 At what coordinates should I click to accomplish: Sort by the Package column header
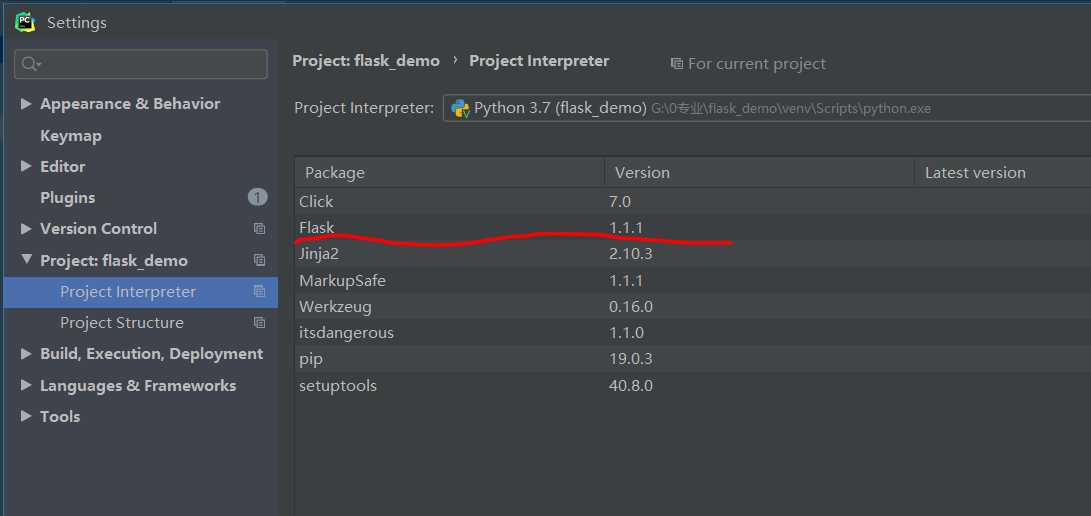tap(449, 172)
